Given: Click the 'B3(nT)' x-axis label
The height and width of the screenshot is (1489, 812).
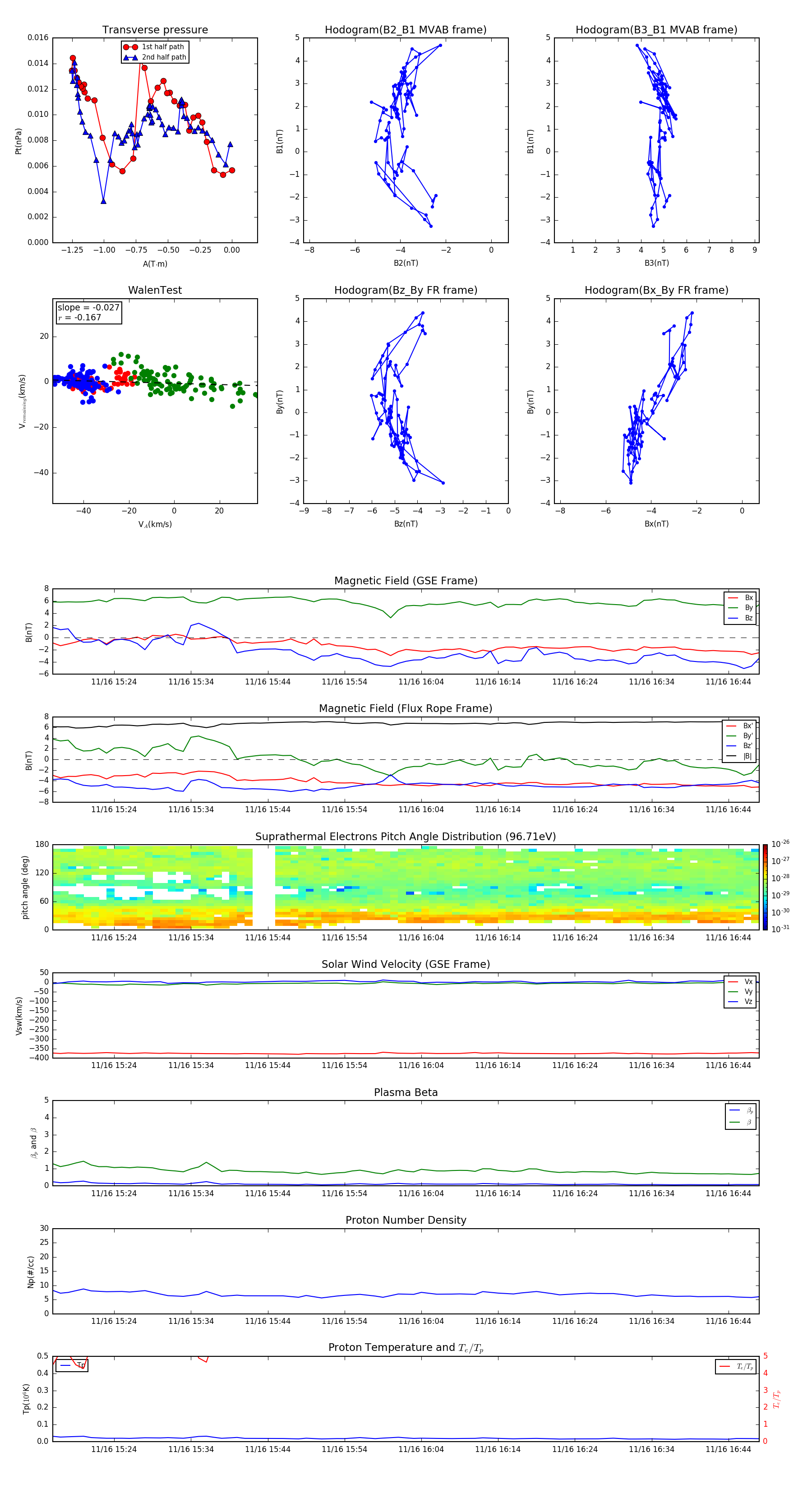Looking at the screenshot, I should coord(656,263).
